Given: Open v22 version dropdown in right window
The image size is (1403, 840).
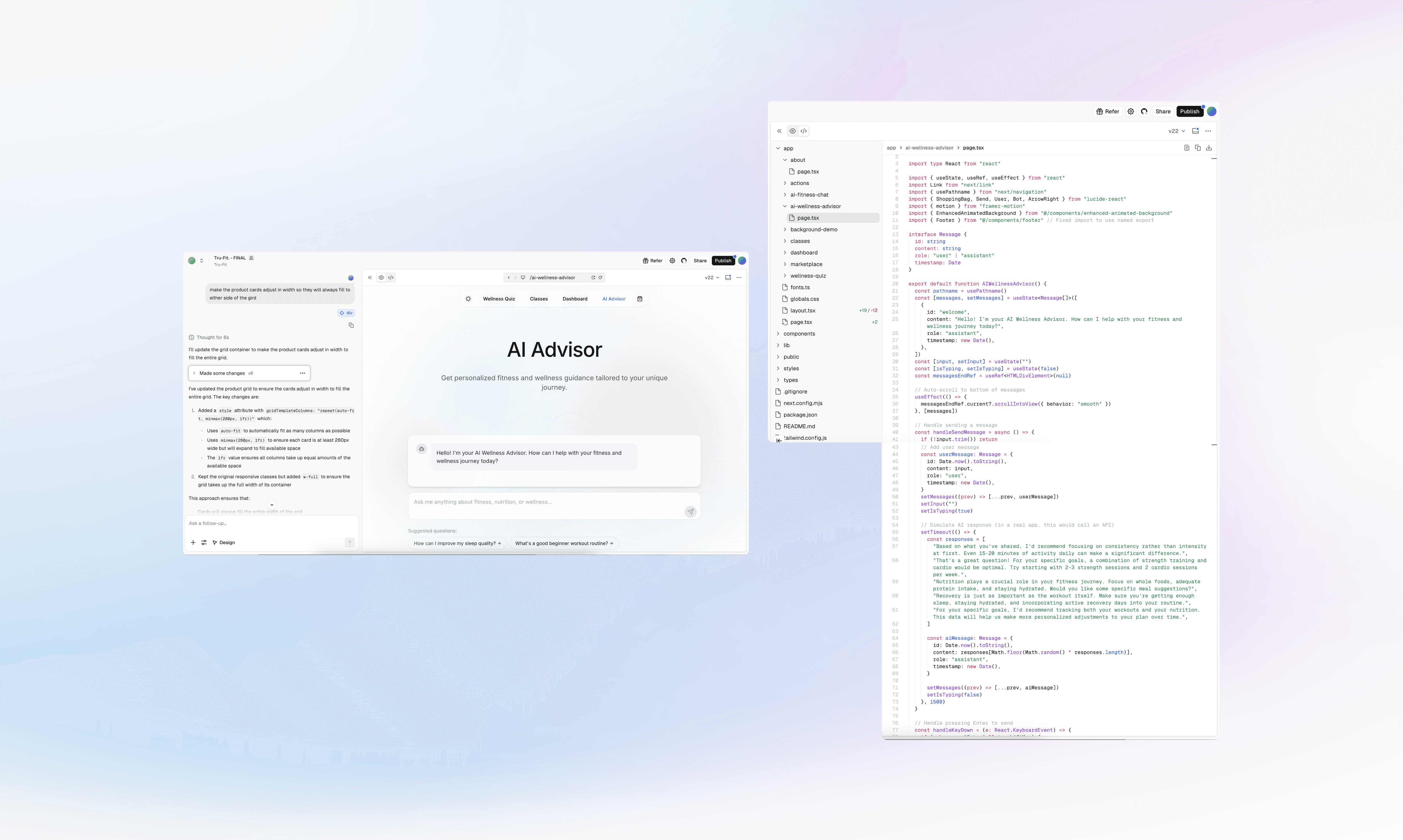Looking at the screenshot, I should point(1177,131).
